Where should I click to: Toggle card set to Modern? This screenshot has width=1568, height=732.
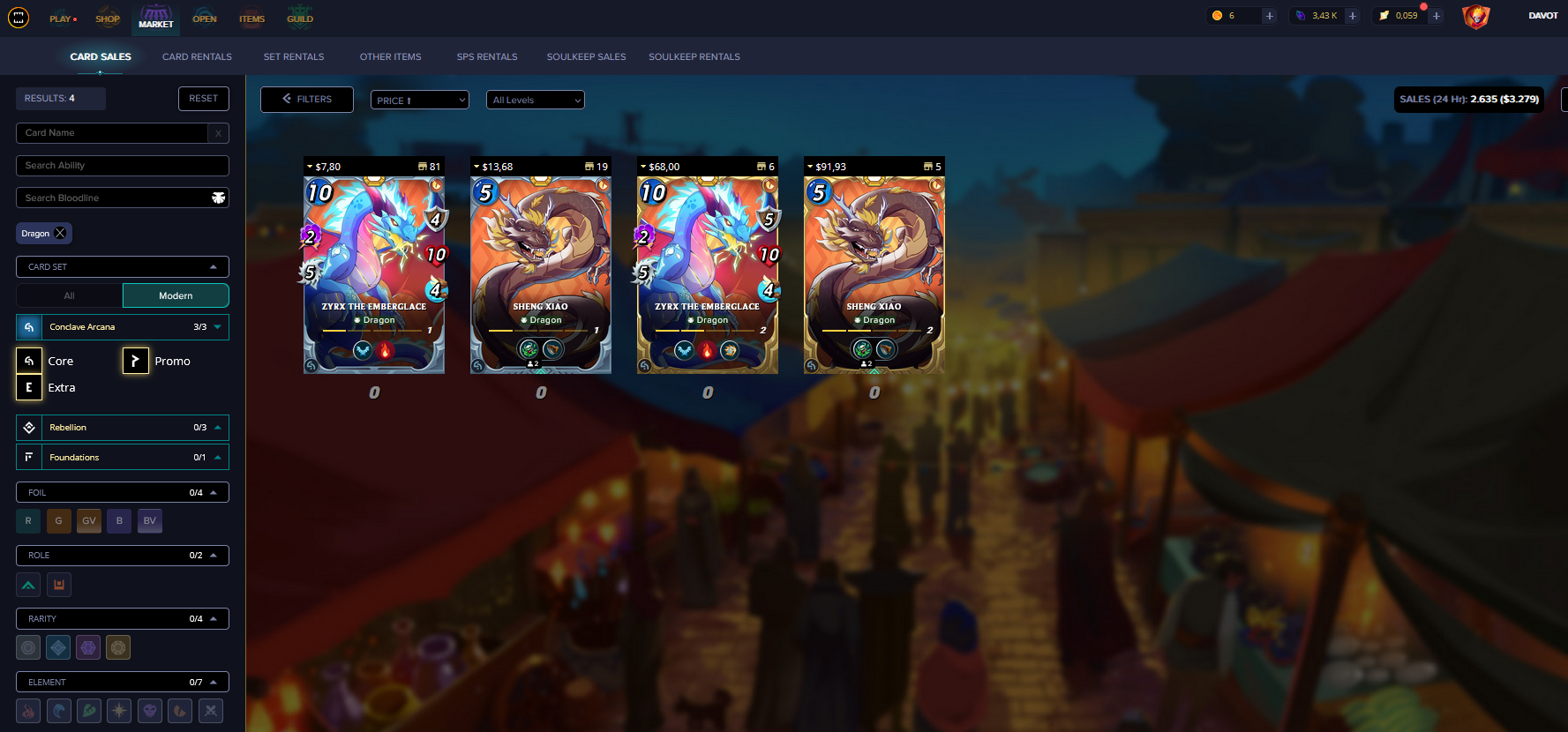click(x=176, y=295)
